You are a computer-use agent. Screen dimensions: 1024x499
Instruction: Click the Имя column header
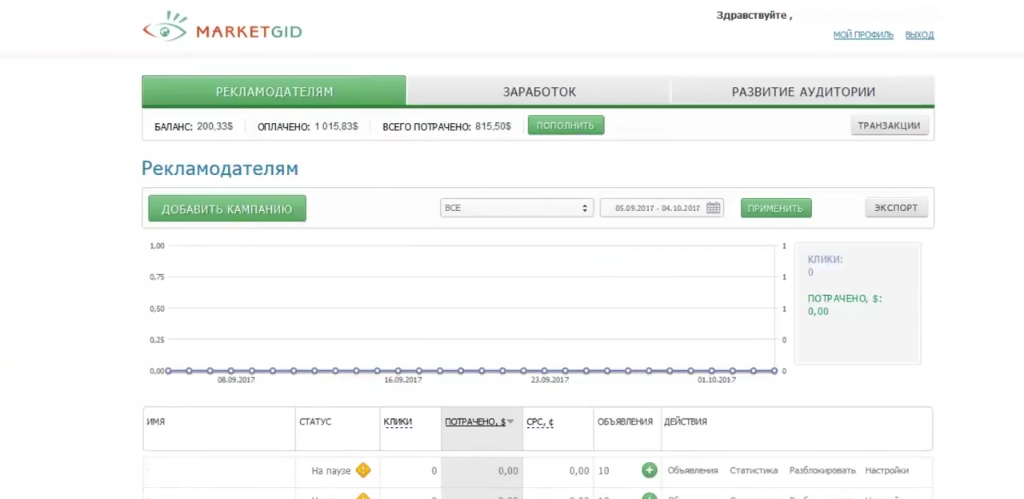(156, 422)
